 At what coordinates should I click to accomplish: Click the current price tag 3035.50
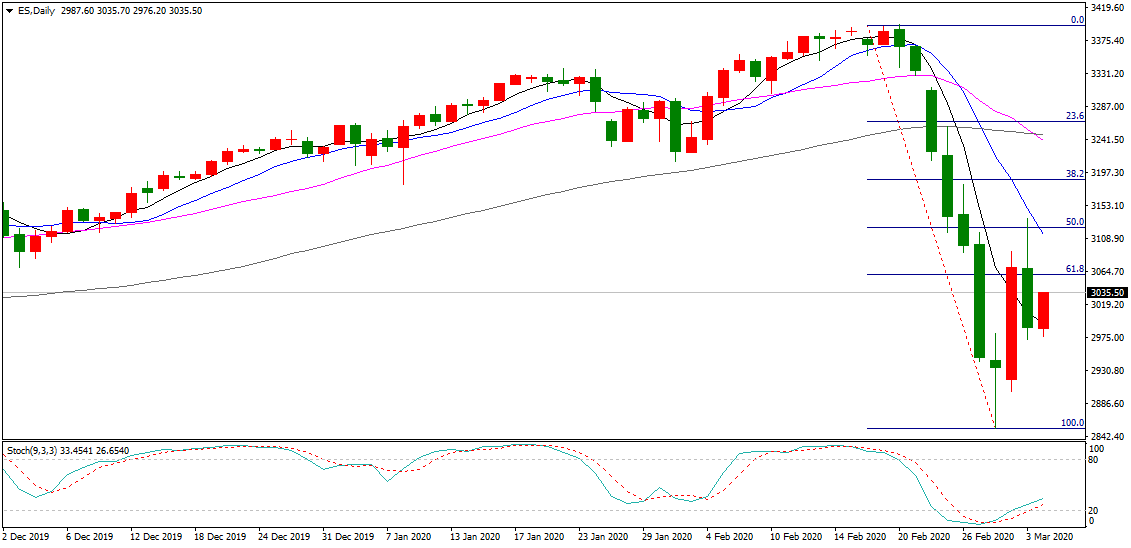pyautogui.click(x=1107, y=293)
